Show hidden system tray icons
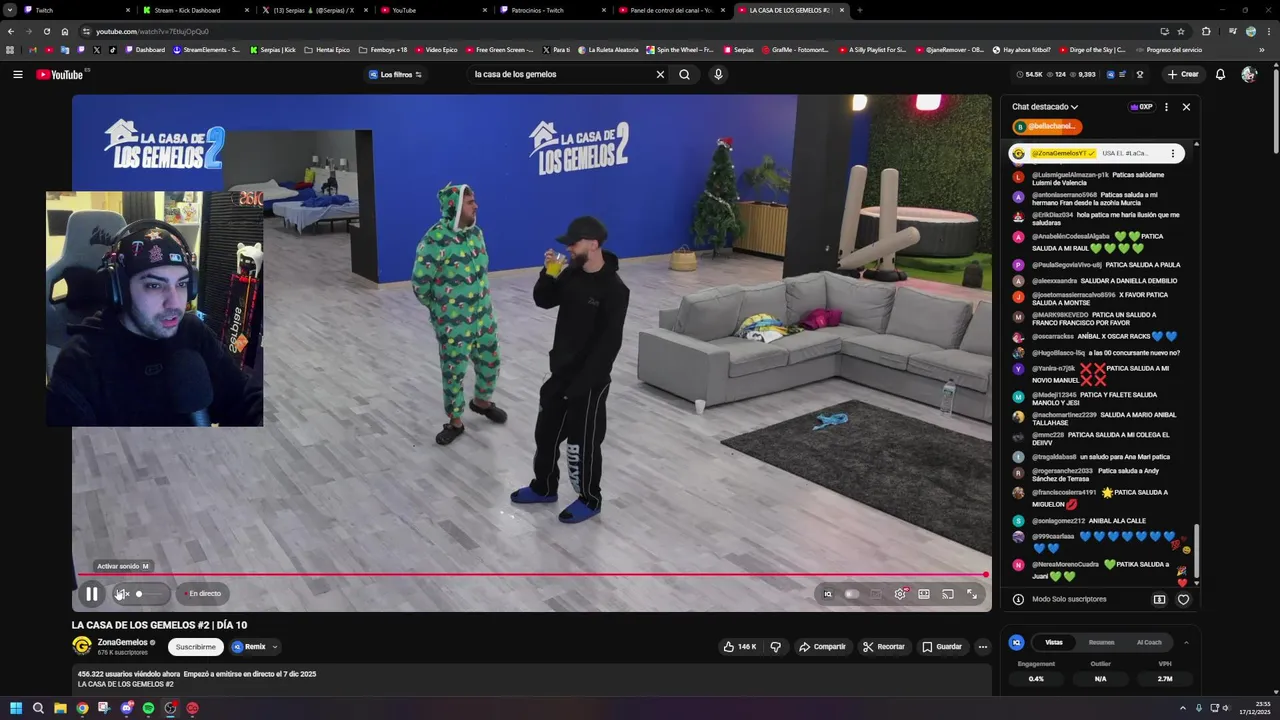The image size is (1280, 720). tap(1184, 708)
